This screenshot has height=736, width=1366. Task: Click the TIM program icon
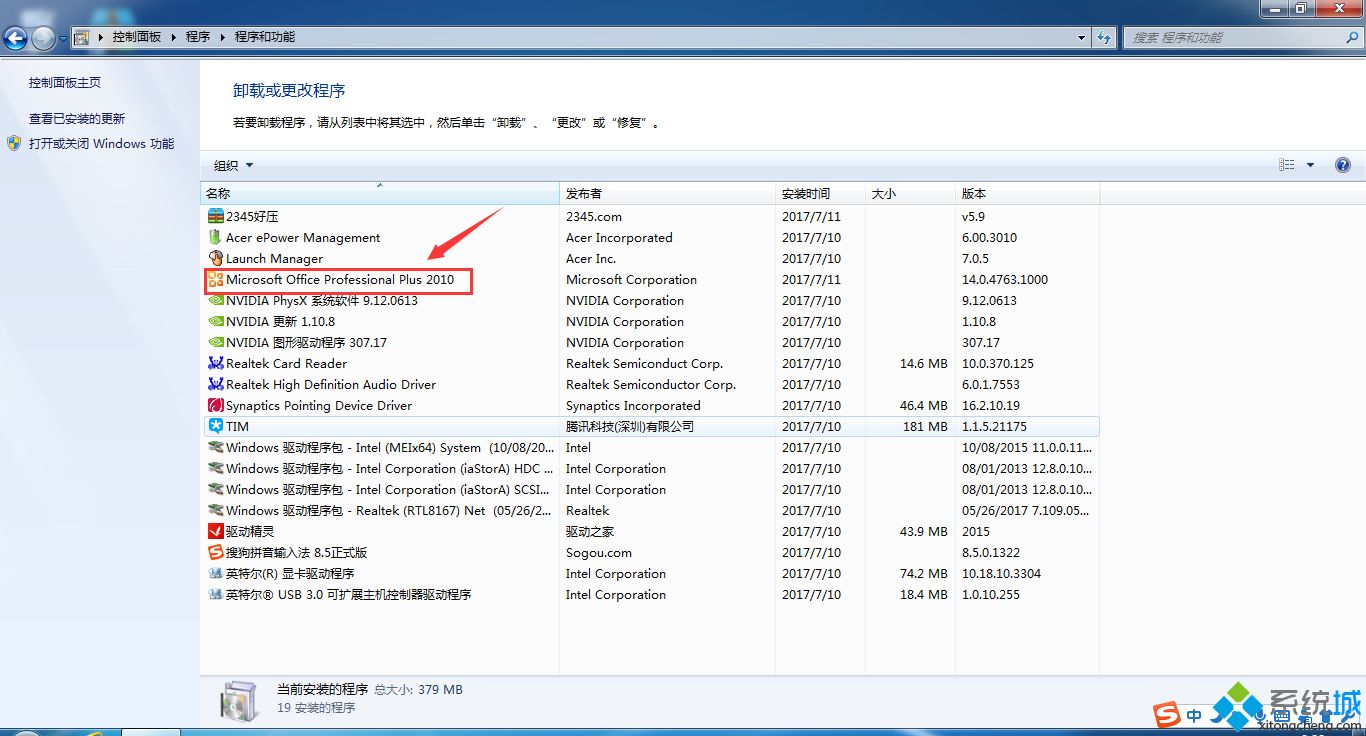pyautogui.click(x=215, y=426)
